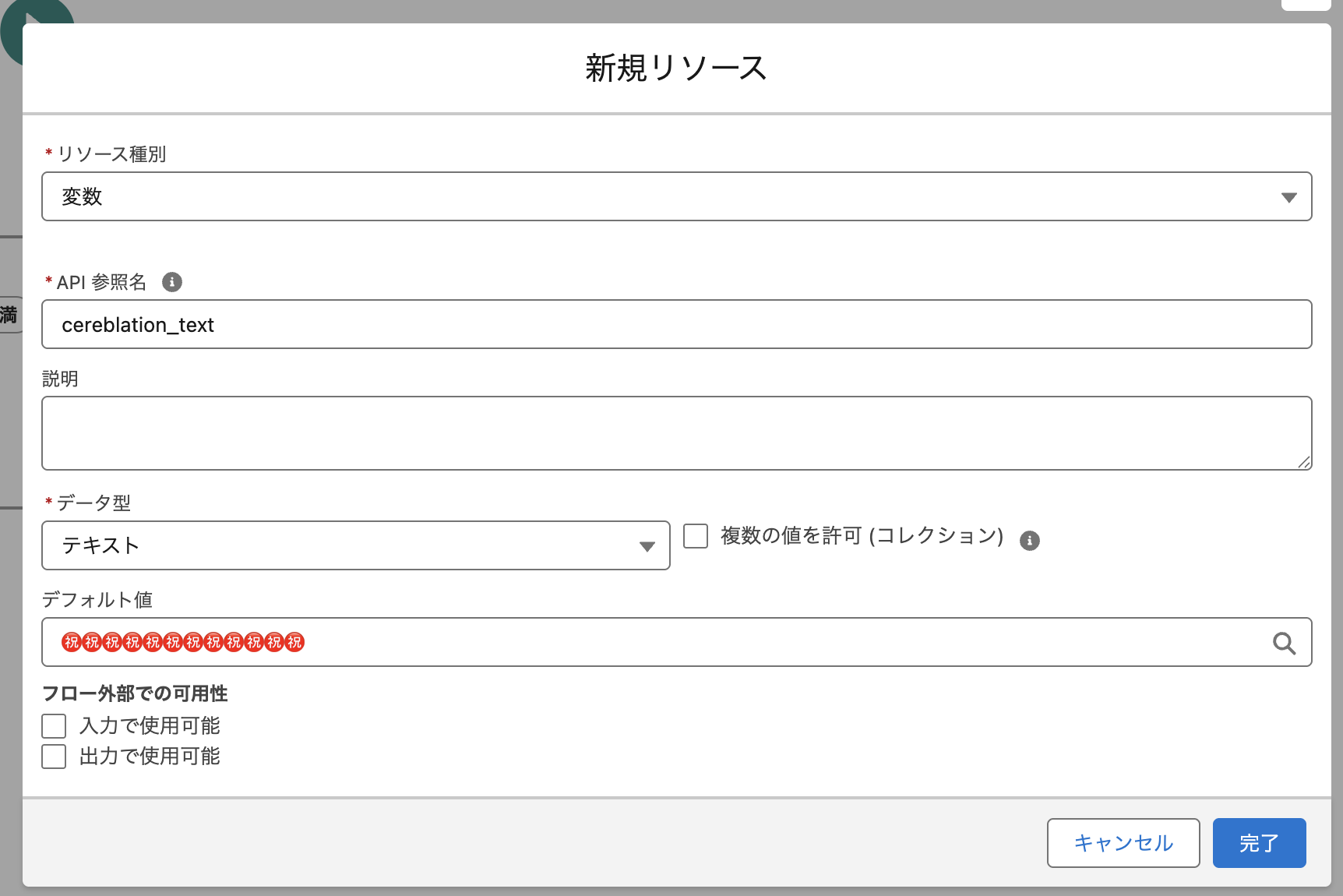Check 出力で使用可能 option
This screenshot has width=1343, height=896.
[53, 756]
